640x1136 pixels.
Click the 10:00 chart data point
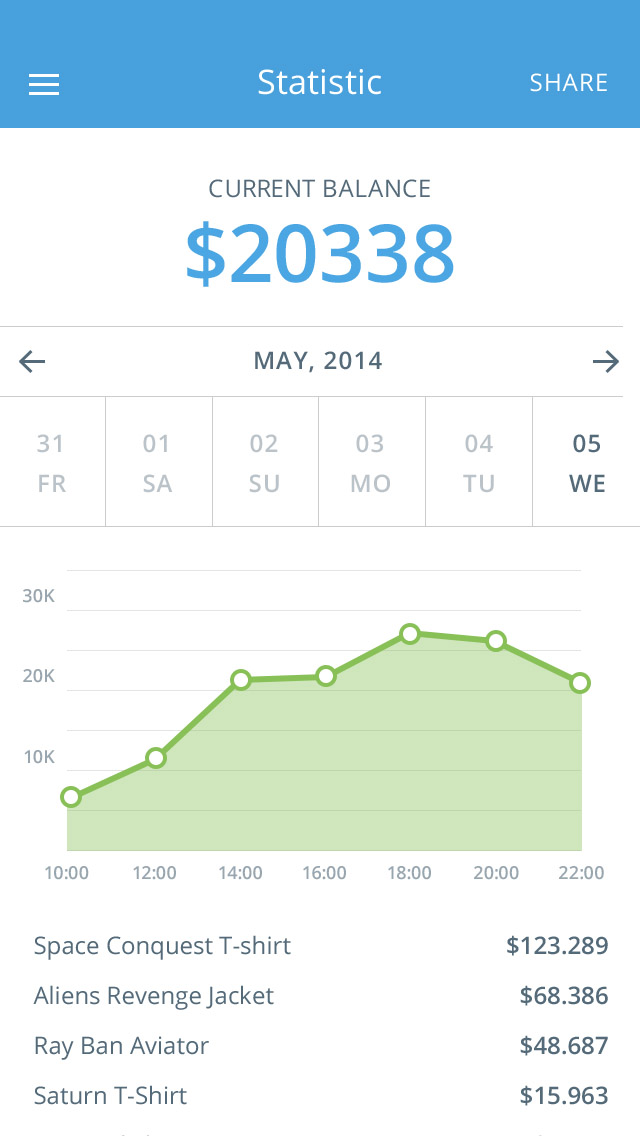(x=70, y=797)
